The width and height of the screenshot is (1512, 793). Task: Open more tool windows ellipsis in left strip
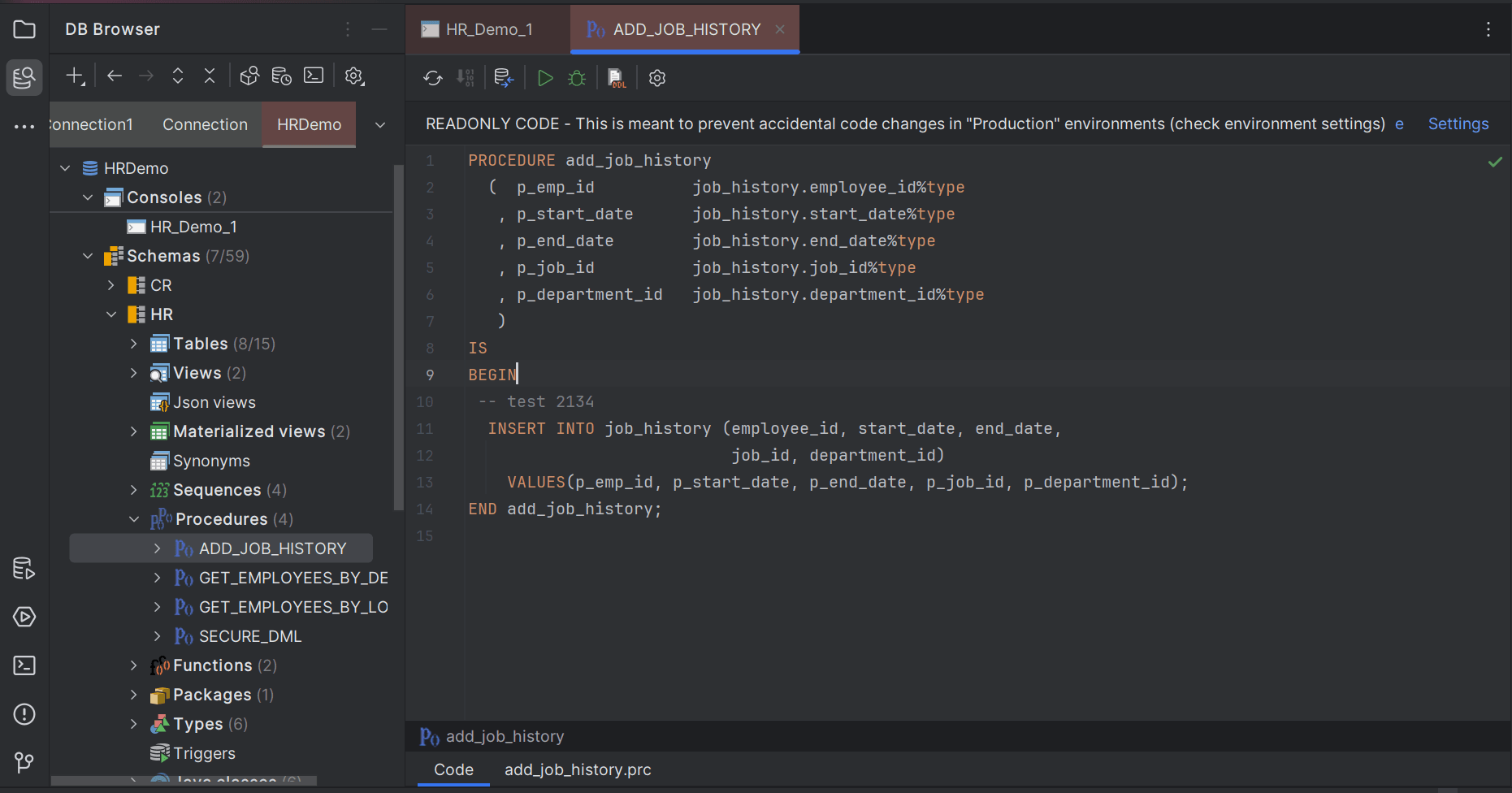click(x=24, y=126)
